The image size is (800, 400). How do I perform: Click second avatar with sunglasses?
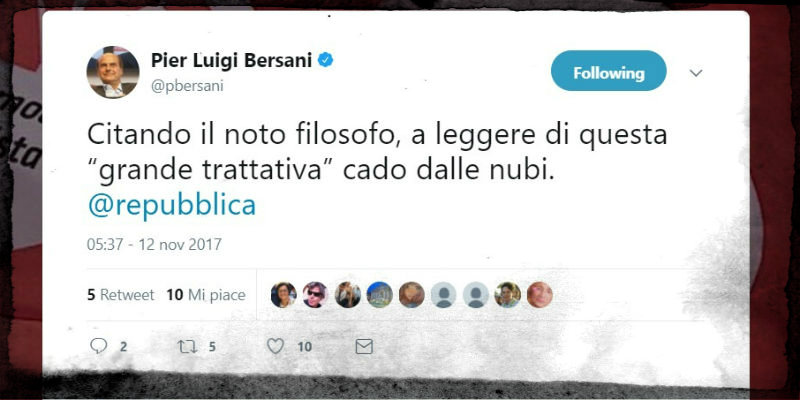click(x=315, y=295)
